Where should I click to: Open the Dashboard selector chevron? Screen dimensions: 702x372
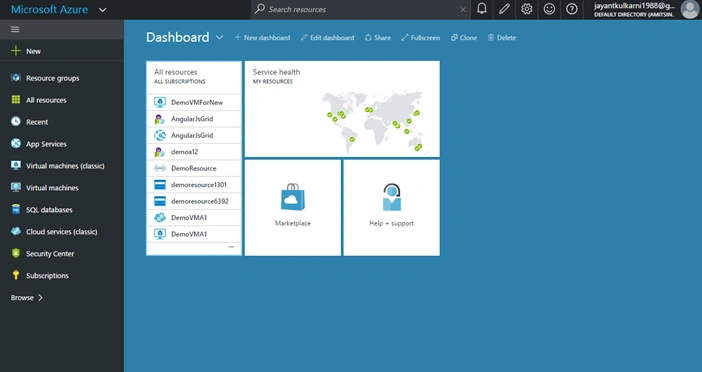[219, 38]
